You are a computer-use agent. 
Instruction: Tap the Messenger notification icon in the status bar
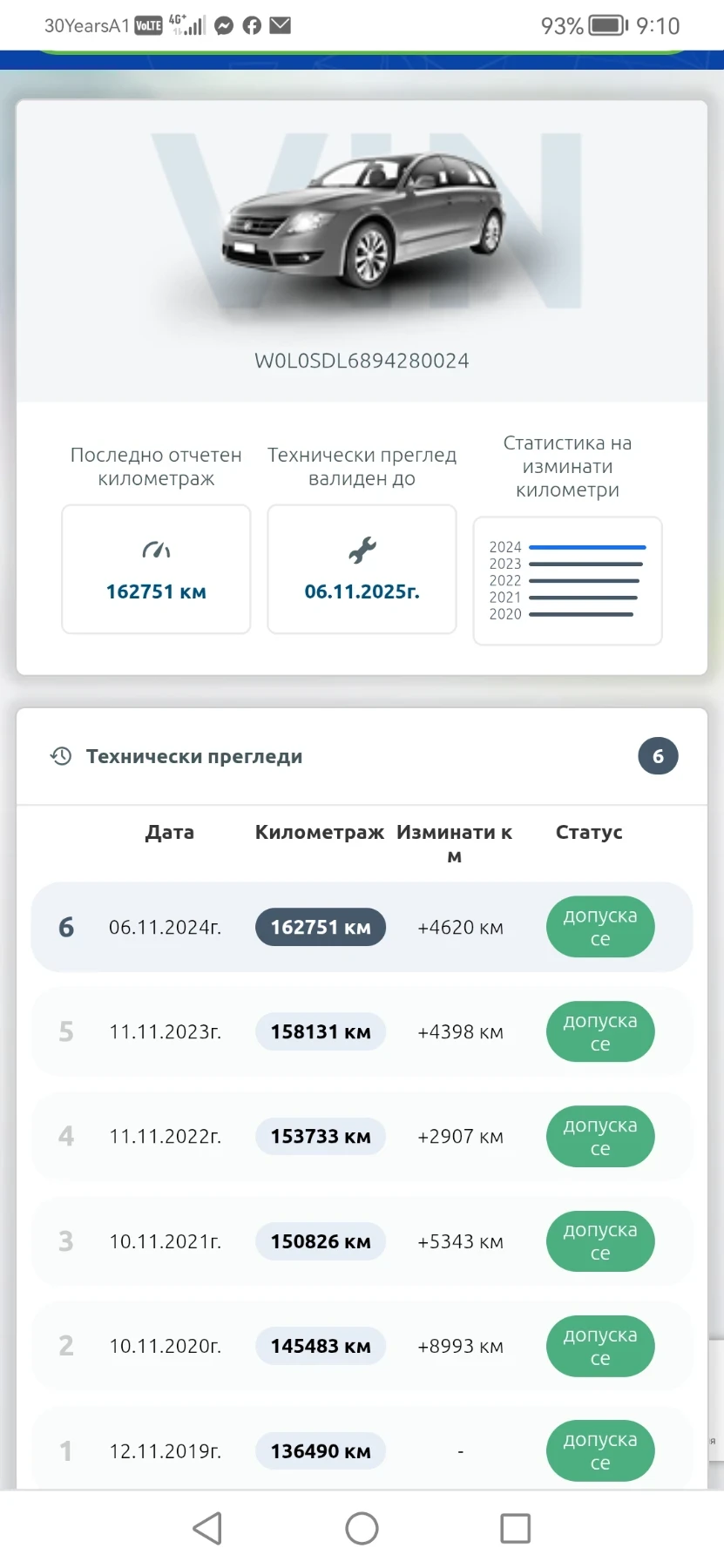[x=224, y=25]
